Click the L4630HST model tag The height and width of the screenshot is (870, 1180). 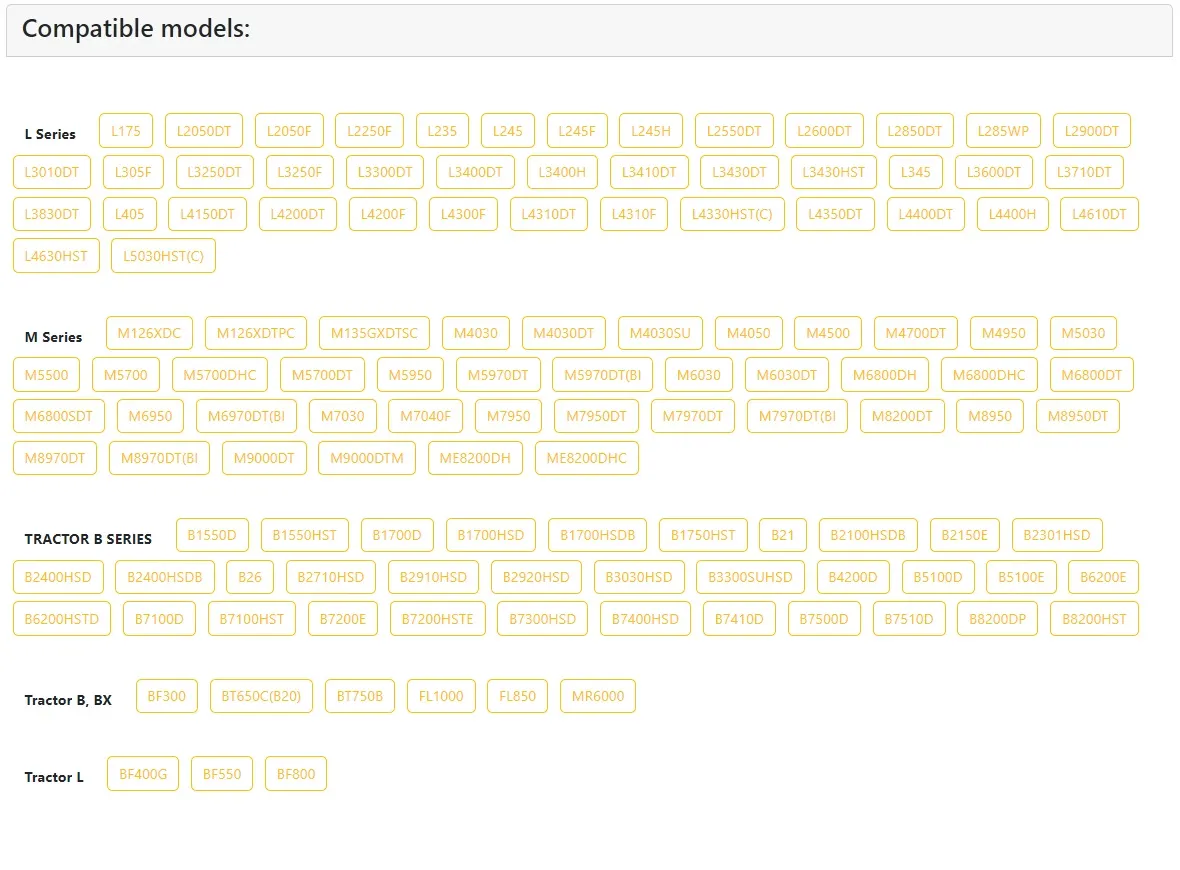[x=56, y=256]
